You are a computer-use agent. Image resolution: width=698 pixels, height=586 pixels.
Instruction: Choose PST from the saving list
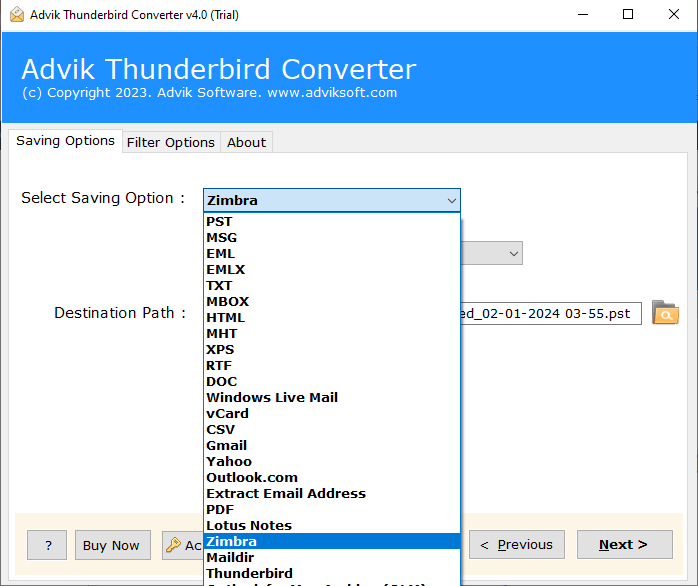pyautogui.click(x=332, y=222)
